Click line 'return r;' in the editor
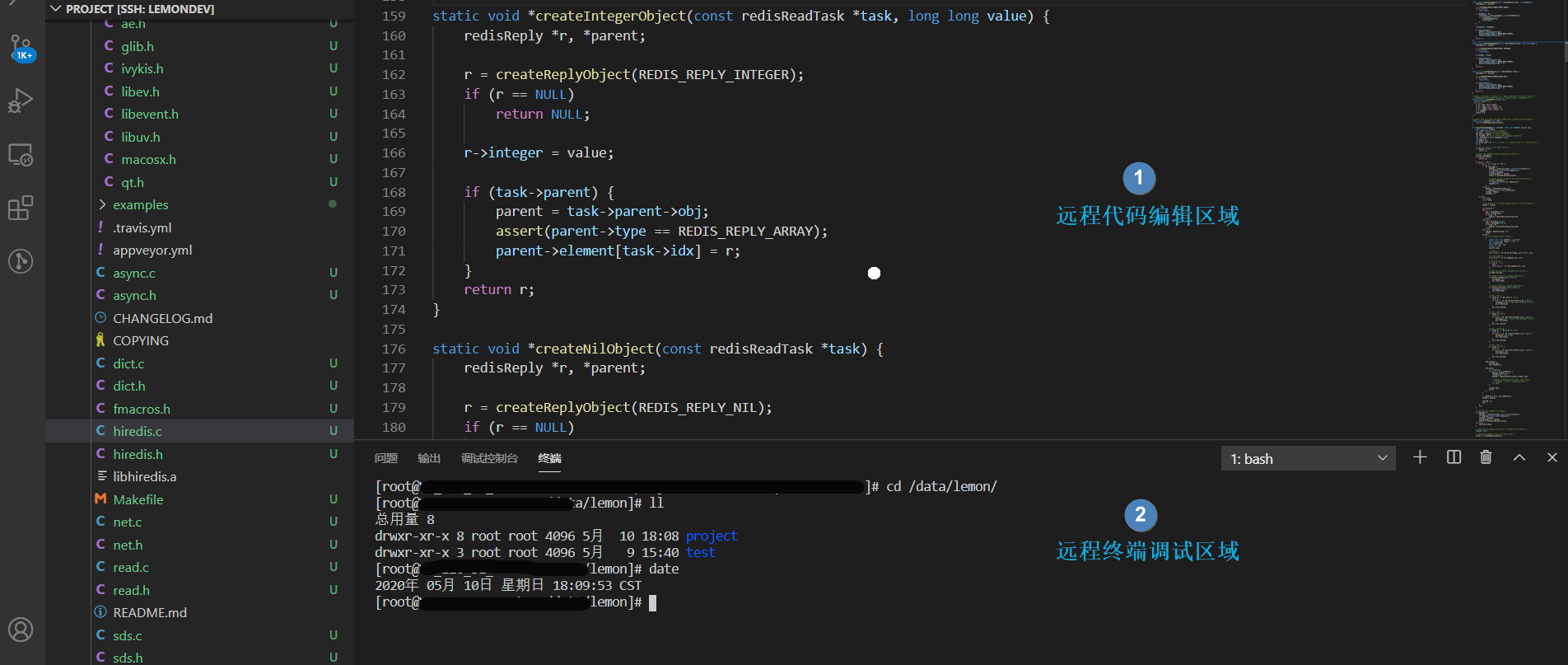1568x665 pixels. (x=499, y=289)
